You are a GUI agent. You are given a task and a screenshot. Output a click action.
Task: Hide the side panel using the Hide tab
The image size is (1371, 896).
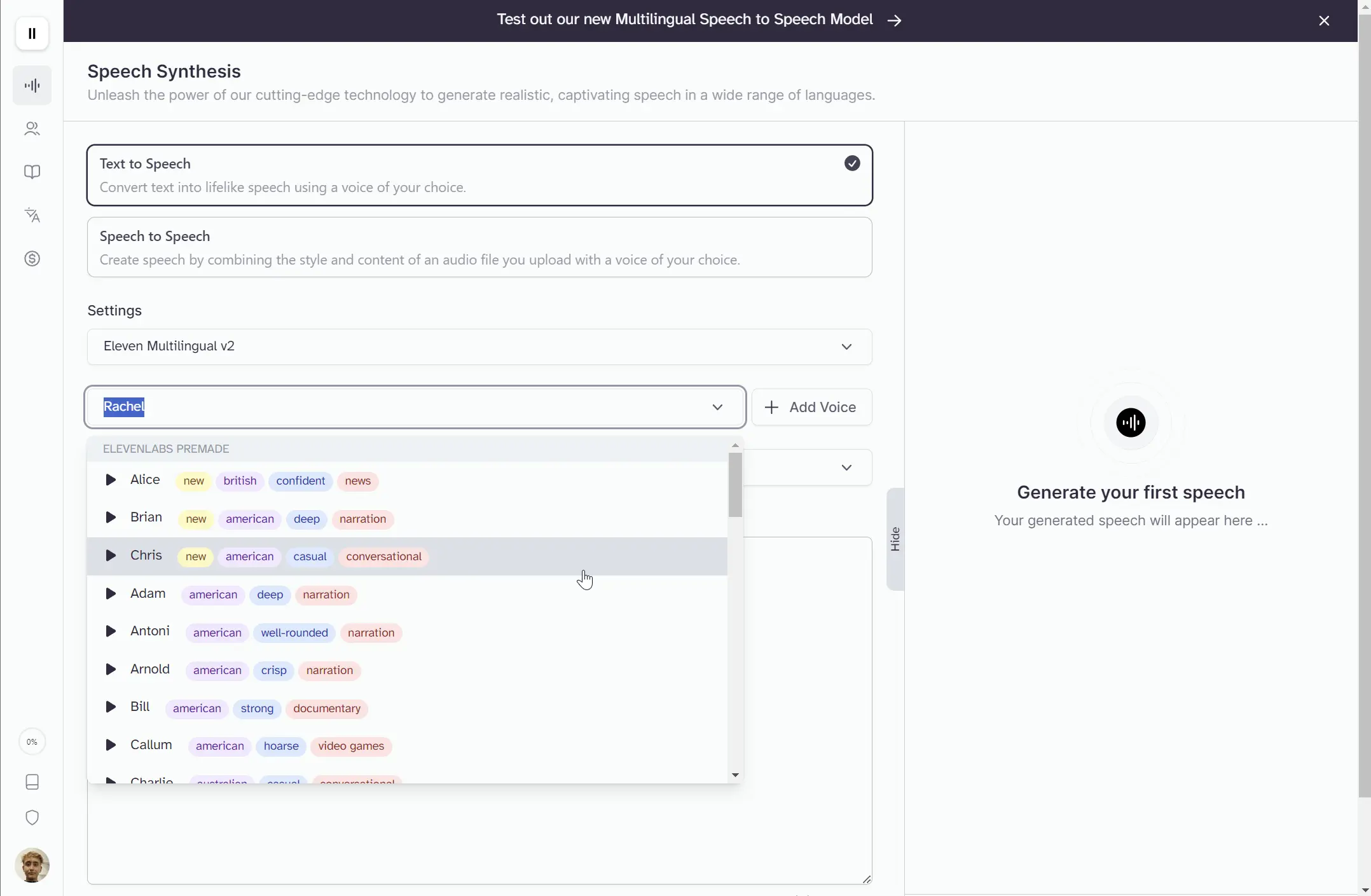point(894,539)
